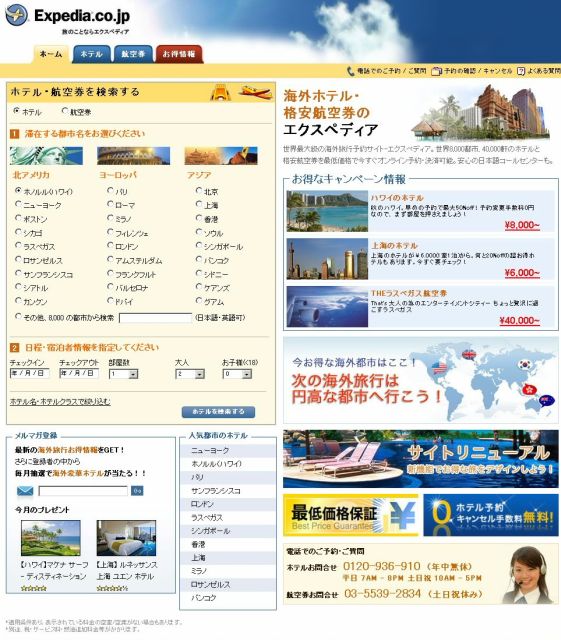Click the envelope icon in メルマガ登録
The width and height of the screenshot is (561, 640).
pos(25,491)
